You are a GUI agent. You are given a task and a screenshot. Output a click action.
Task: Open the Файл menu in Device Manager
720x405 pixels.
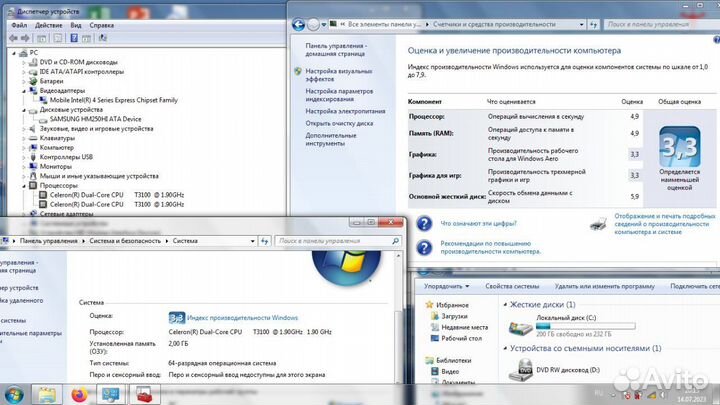pos(19,25)
